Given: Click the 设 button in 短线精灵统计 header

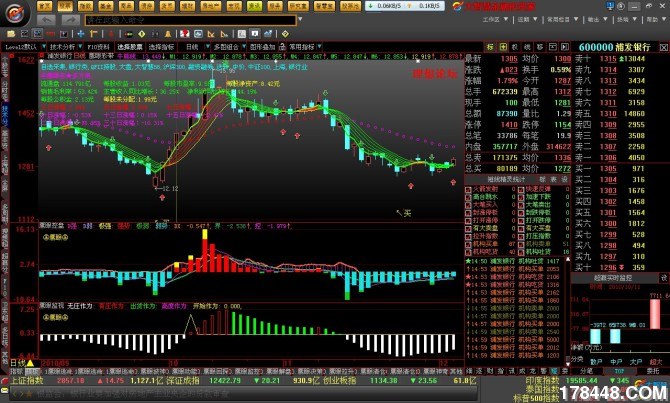Looking at the screenshot, I should [x=564, y=179].
